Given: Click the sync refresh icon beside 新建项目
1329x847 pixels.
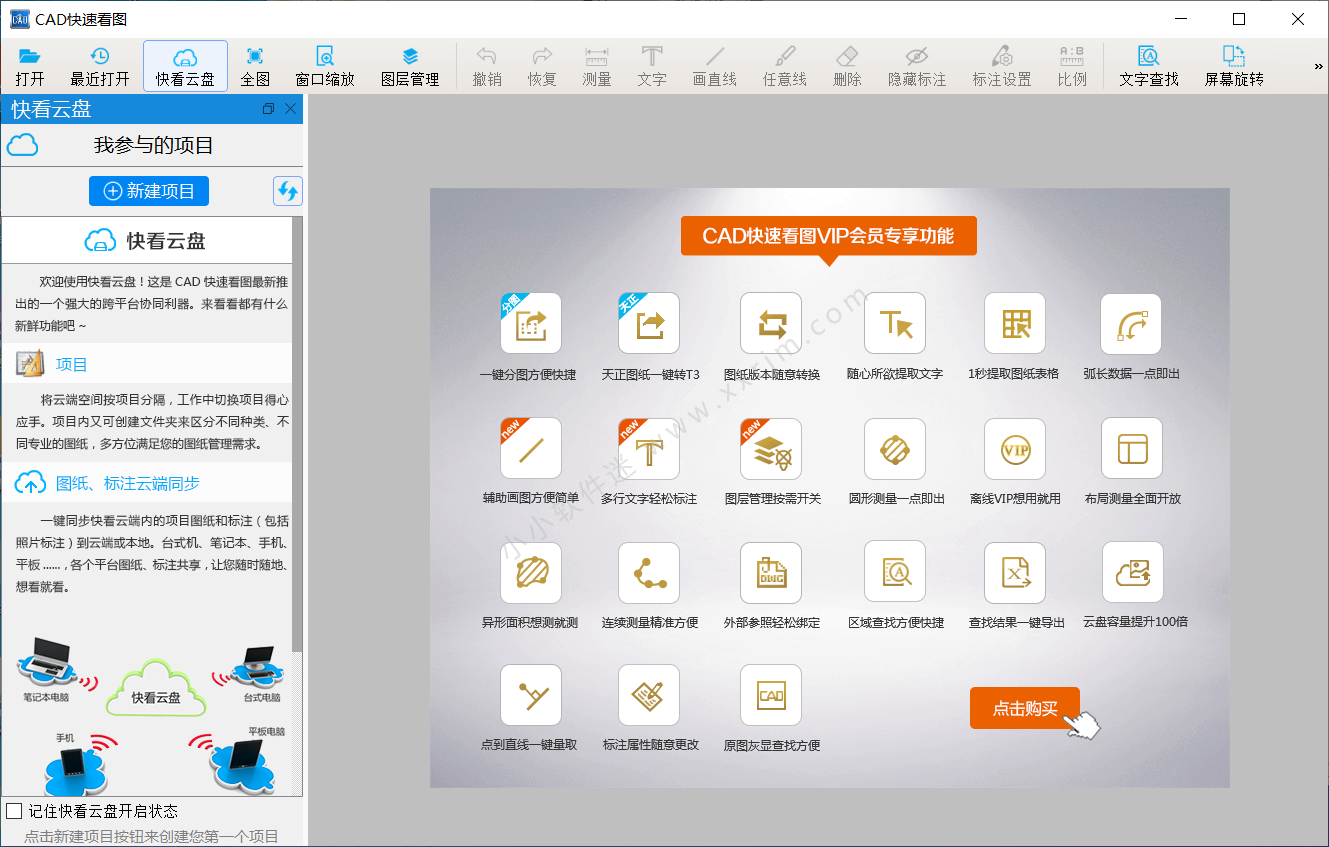Looking at the screenshot, I should click(288, 191).
